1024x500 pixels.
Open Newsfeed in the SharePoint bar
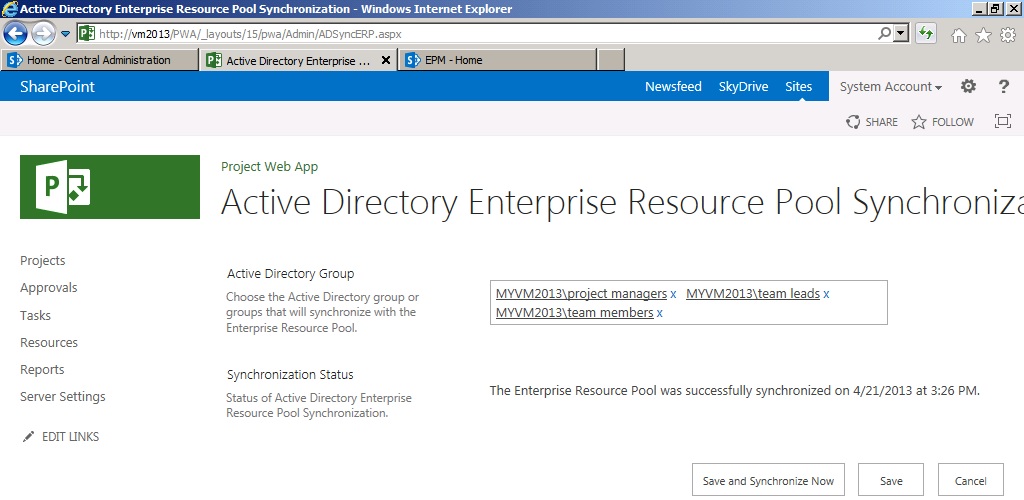coord(673,86)
